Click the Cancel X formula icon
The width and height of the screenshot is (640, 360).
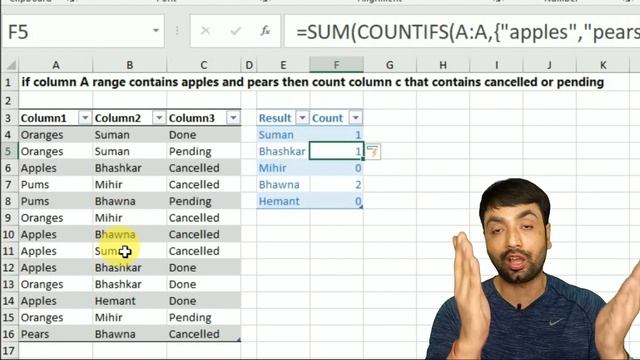click(205, 31)
